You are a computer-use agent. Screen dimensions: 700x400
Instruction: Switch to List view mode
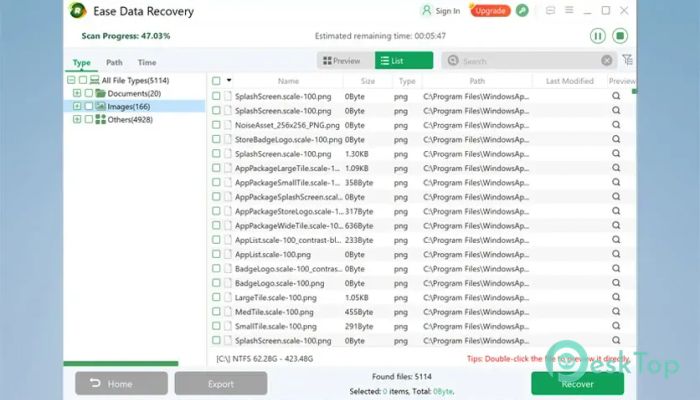[x=404, y=61]
